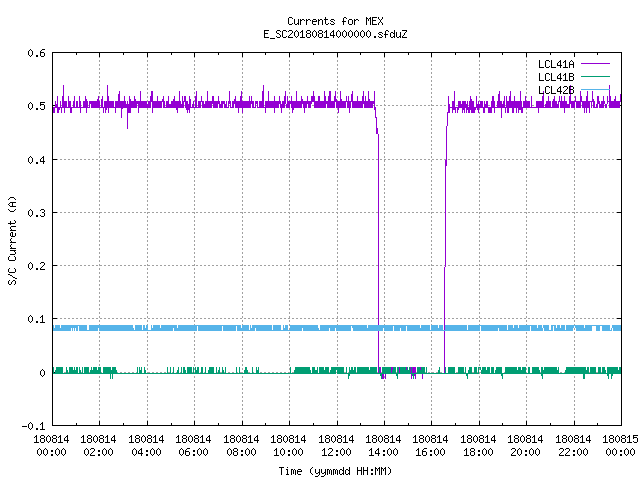Click the purple downward spike near 03:00

(127, 119)
